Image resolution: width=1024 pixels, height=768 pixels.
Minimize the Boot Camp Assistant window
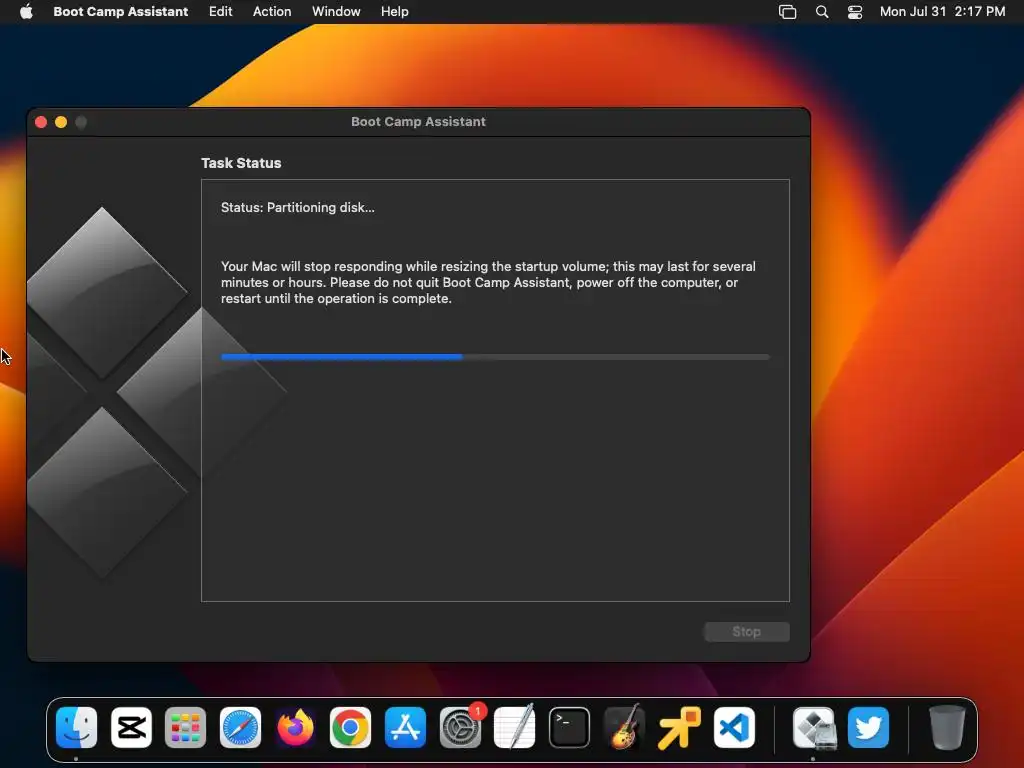click(x=61, y=122)
